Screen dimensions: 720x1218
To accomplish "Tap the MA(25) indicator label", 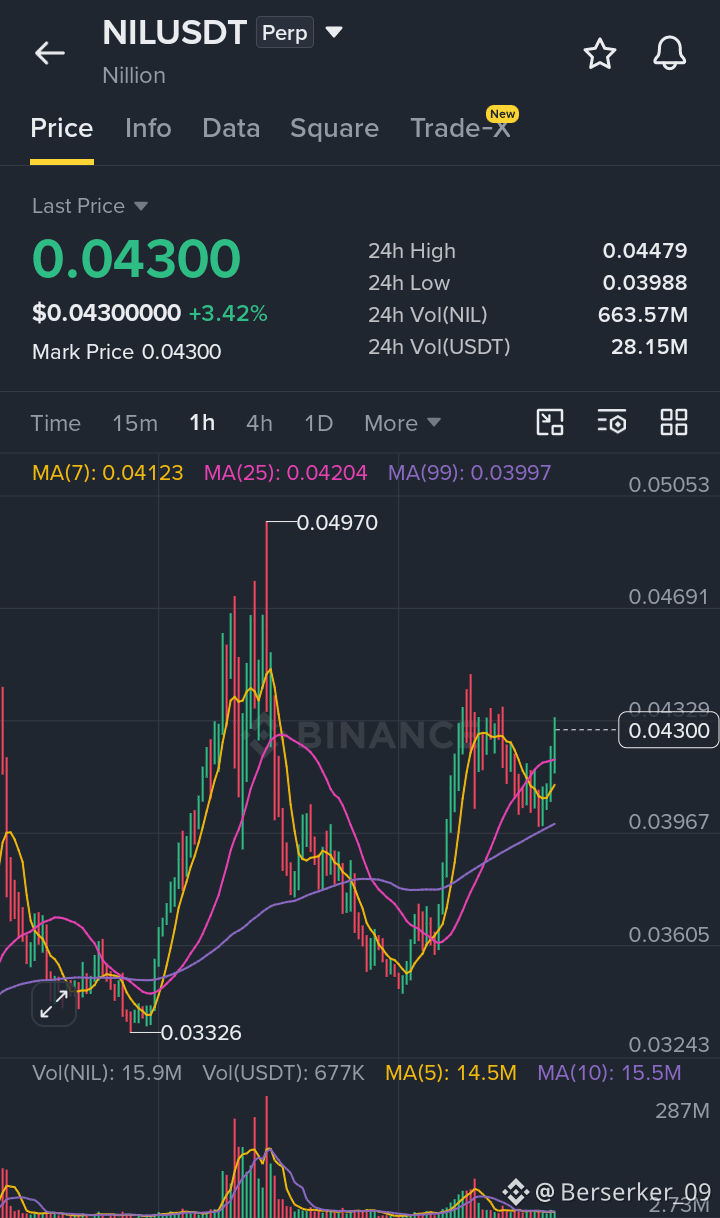I will [286, 473].
